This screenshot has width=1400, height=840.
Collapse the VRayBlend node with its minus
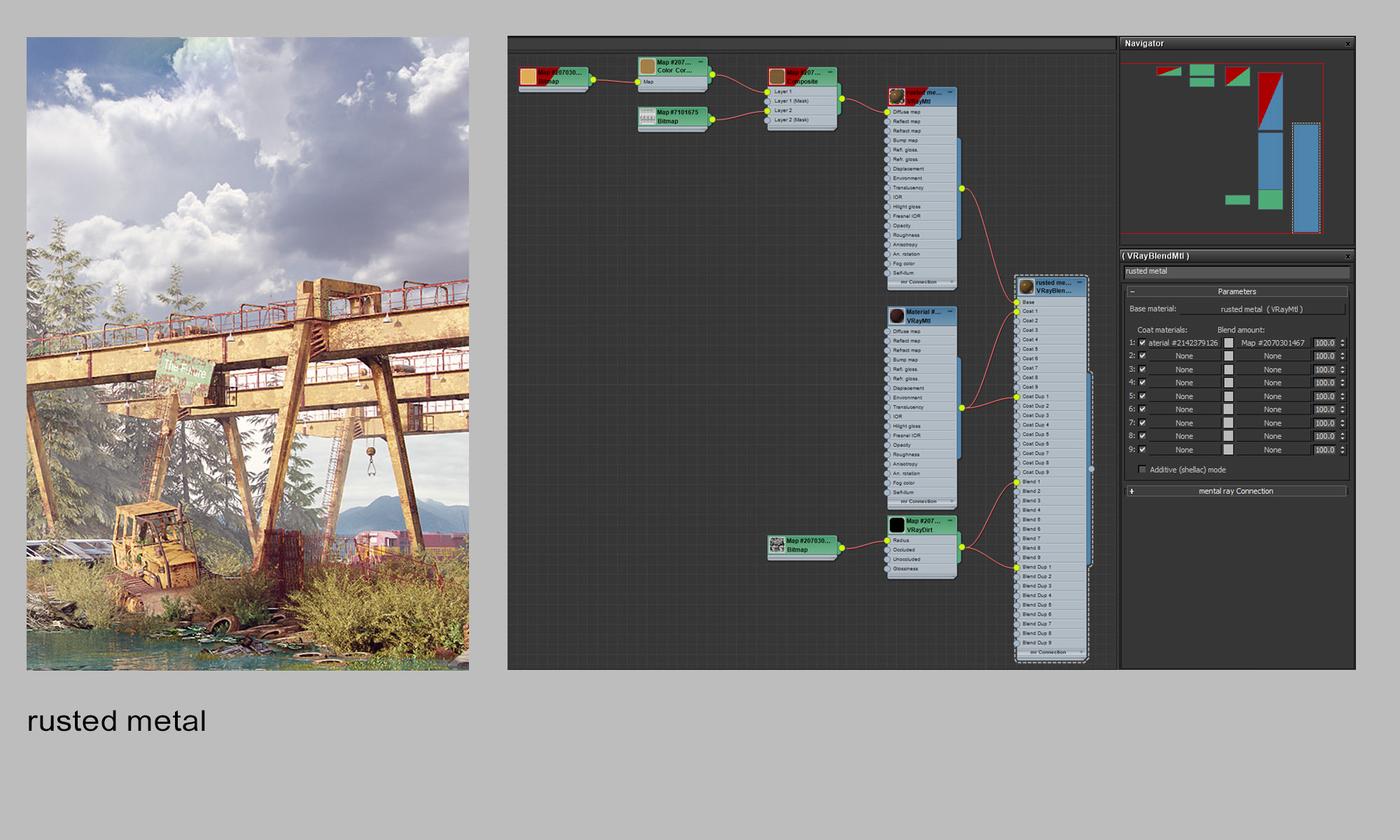pos(1079,282)
